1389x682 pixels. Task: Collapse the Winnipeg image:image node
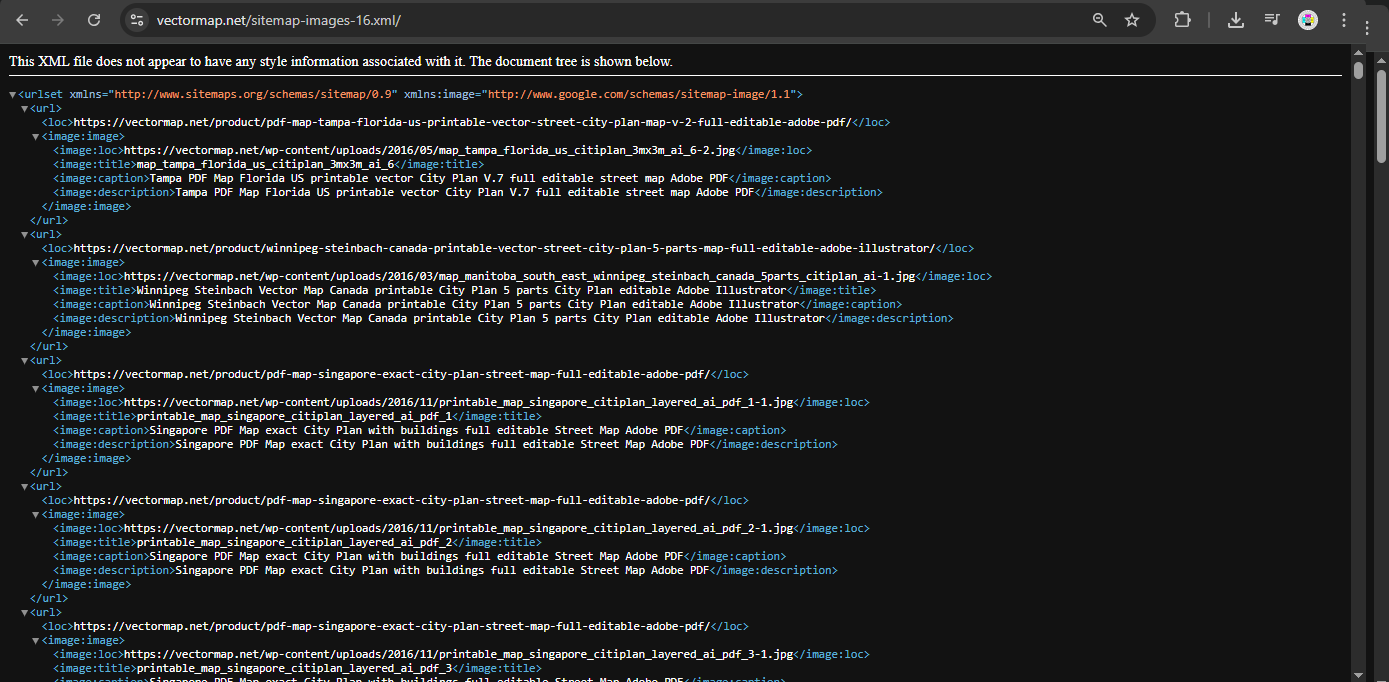tap(33, 261)
